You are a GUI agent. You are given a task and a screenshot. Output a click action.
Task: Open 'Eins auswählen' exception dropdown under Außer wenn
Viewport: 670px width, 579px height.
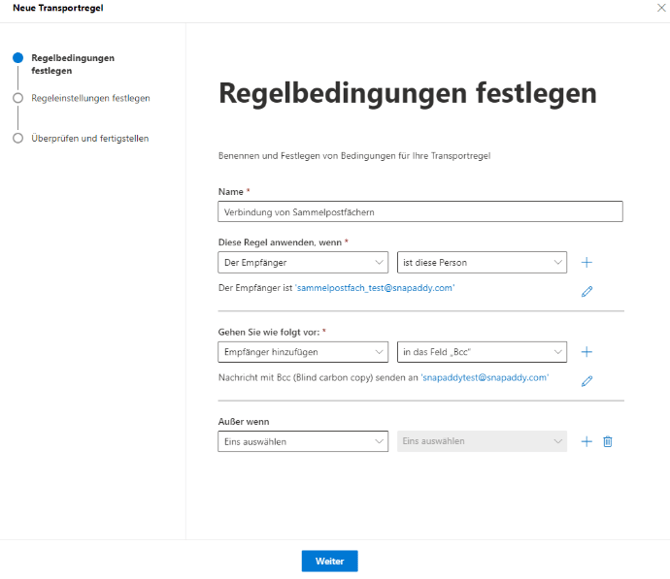(302, 441)
